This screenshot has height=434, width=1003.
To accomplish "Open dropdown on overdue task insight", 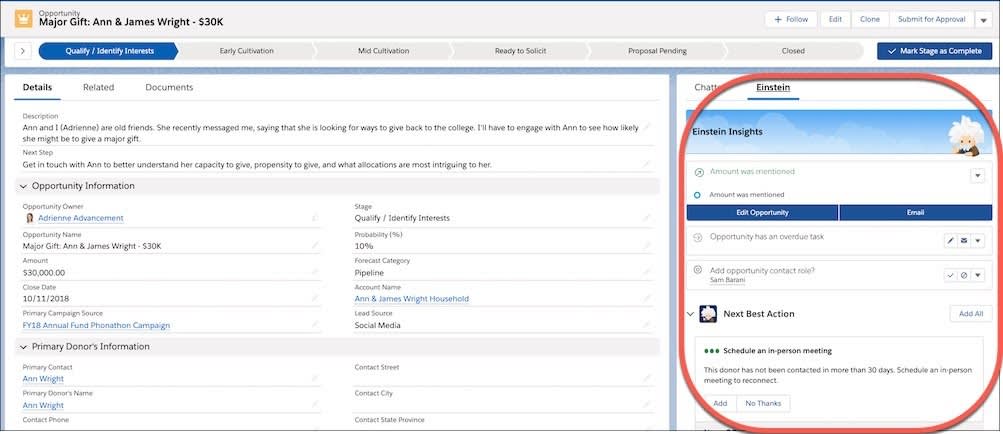I will [977, 241].
